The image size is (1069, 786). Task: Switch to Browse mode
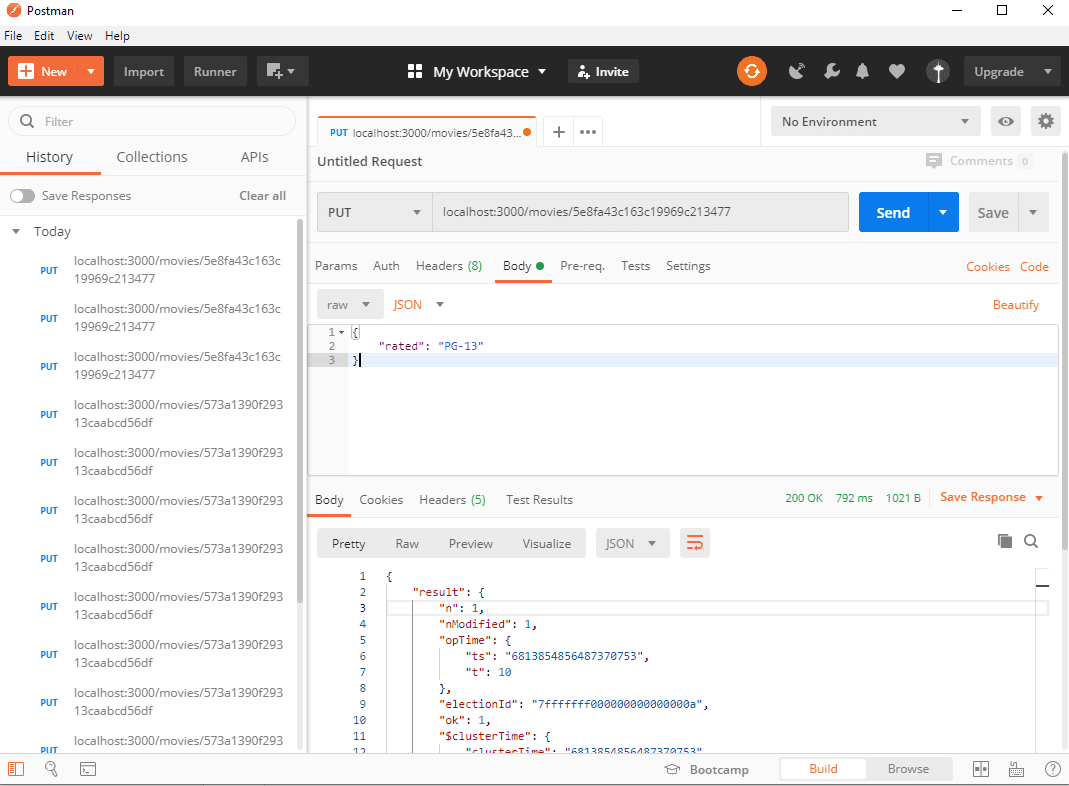[908, 769]
